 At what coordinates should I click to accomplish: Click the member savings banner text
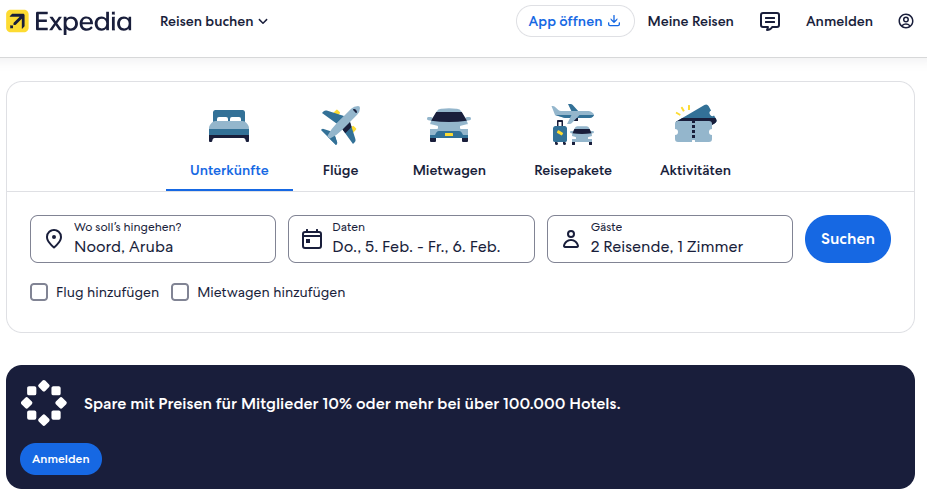pyautogui.click(x=352, y=404)
